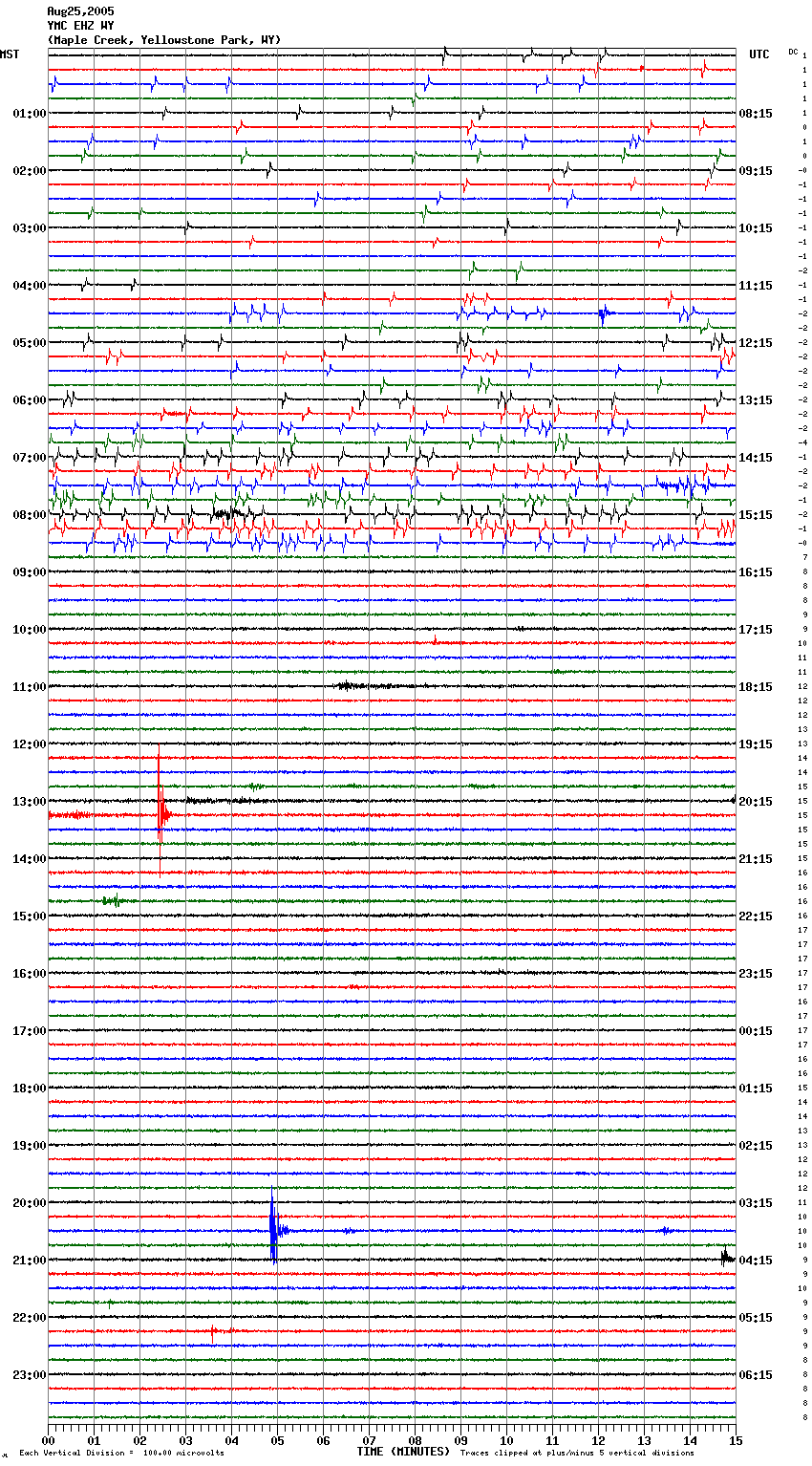Image resolution: width=812 pixels, height=1466 pixels.
Task: Click the 'TIME (MINUTES)' axis title
Action: [402, 1452]
